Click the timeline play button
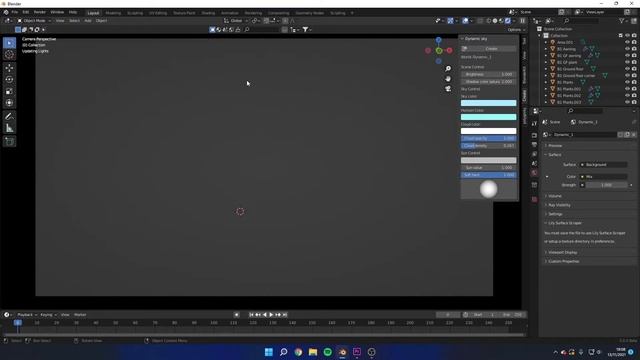This screenshot has width=640, height=360. (271, 315)
